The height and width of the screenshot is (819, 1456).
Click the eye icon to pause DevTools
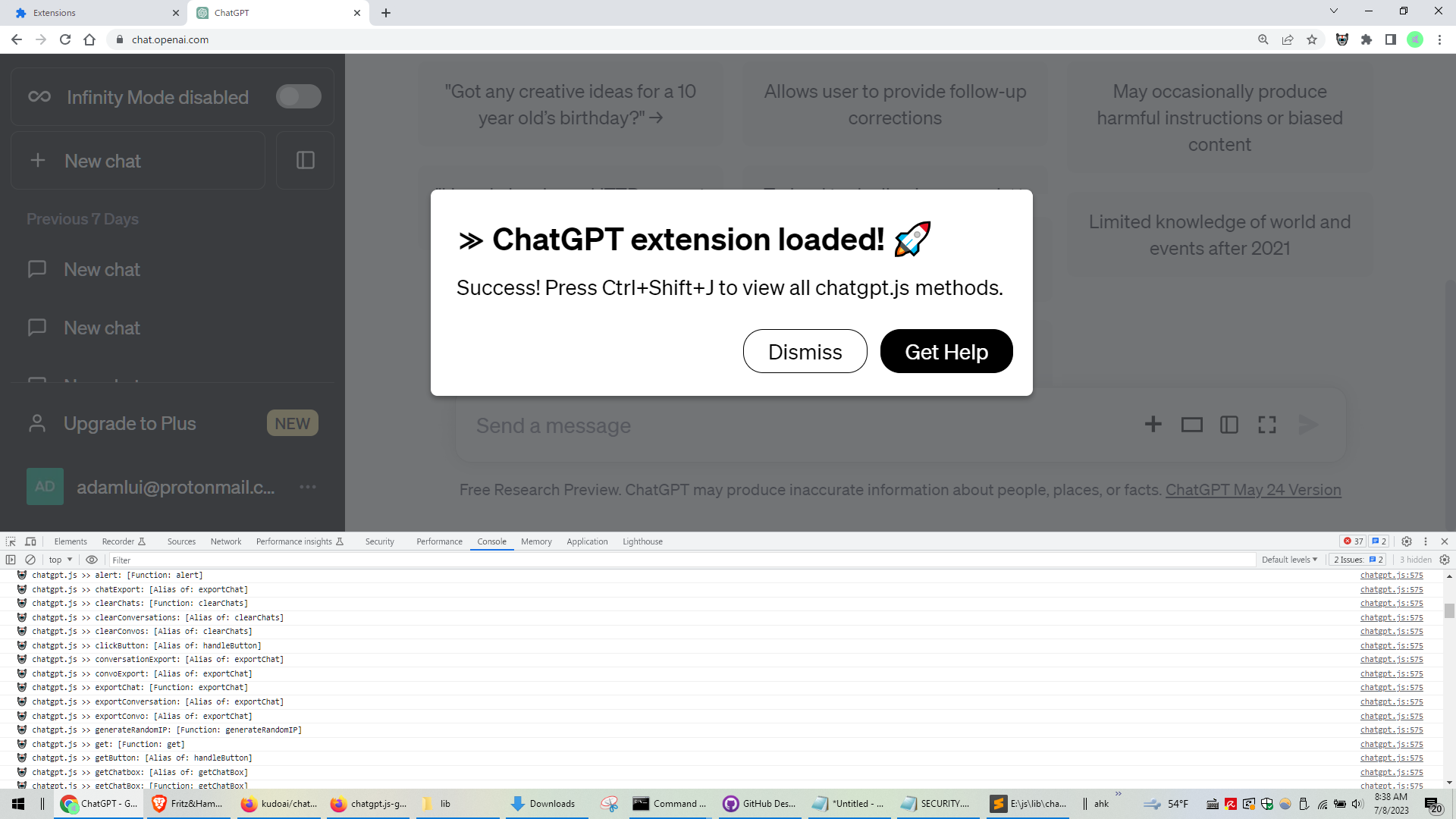(x=91, y=559)
